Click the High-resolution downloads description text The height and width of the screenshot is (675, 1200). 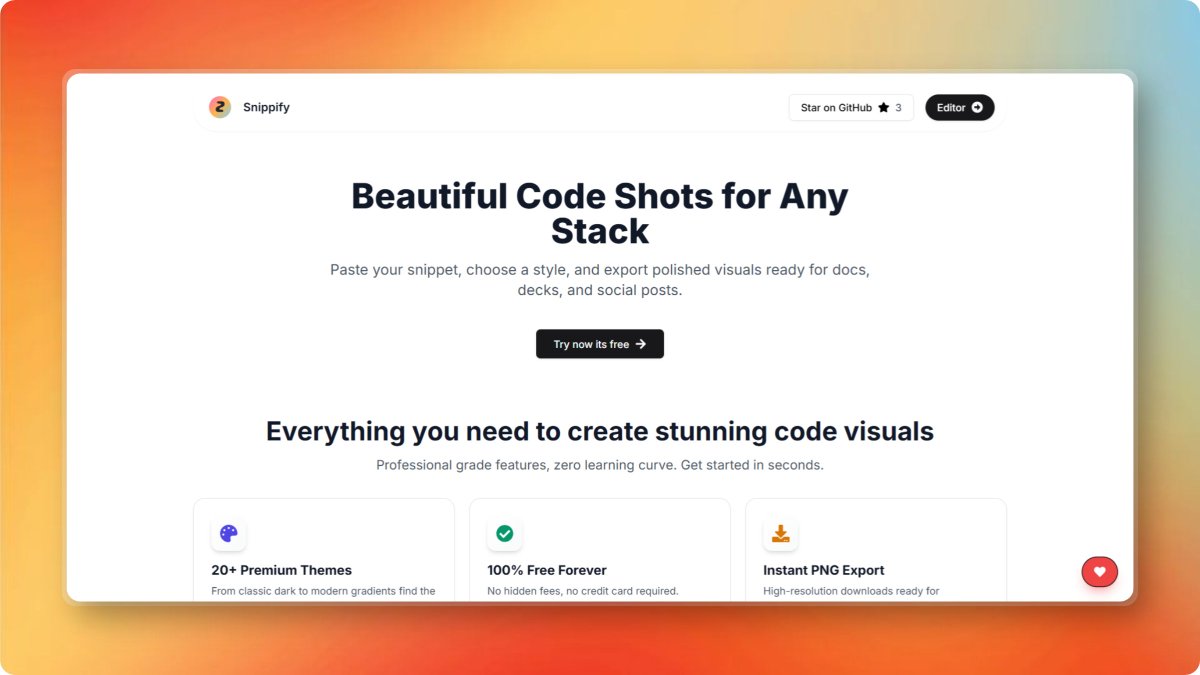point(851,591)
